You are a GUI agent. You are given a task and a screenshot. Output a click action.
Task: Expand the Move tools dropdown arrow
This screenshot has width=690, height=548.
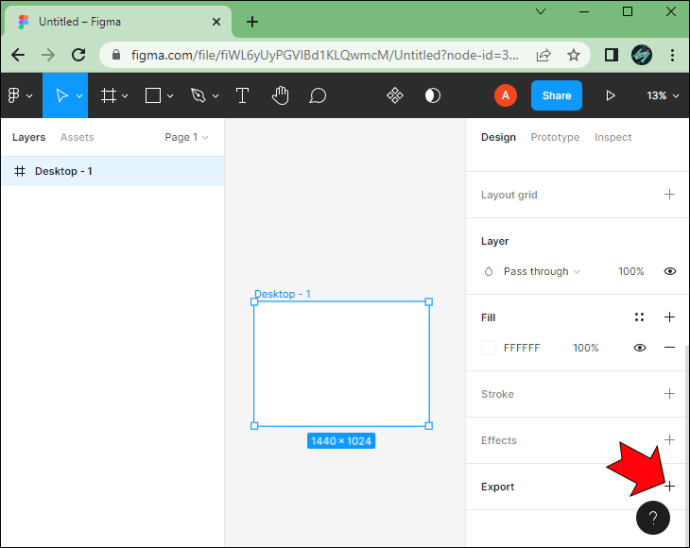[79, 96]
